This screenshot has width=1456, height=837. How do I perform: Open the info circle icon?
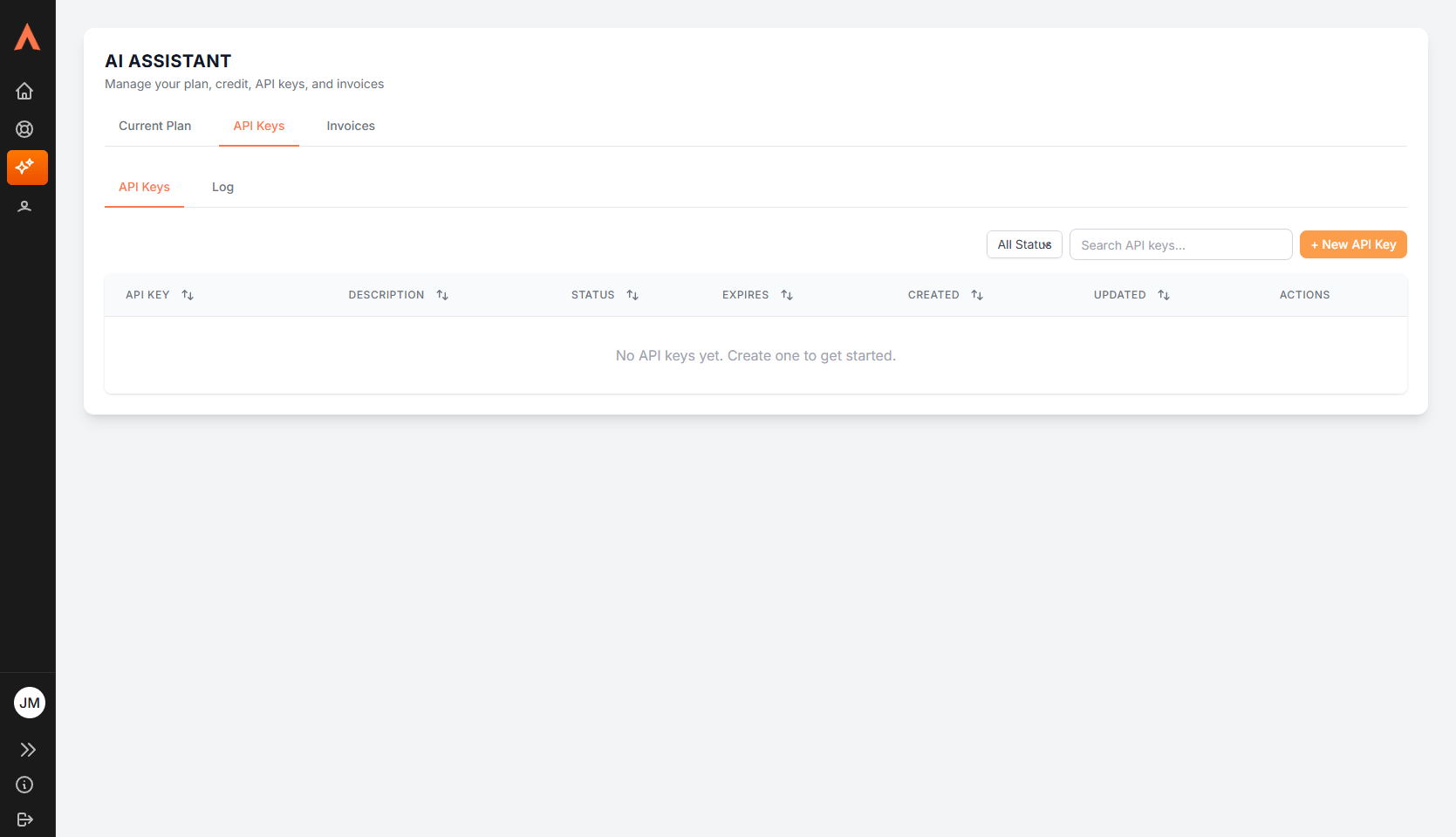point(24,785)
